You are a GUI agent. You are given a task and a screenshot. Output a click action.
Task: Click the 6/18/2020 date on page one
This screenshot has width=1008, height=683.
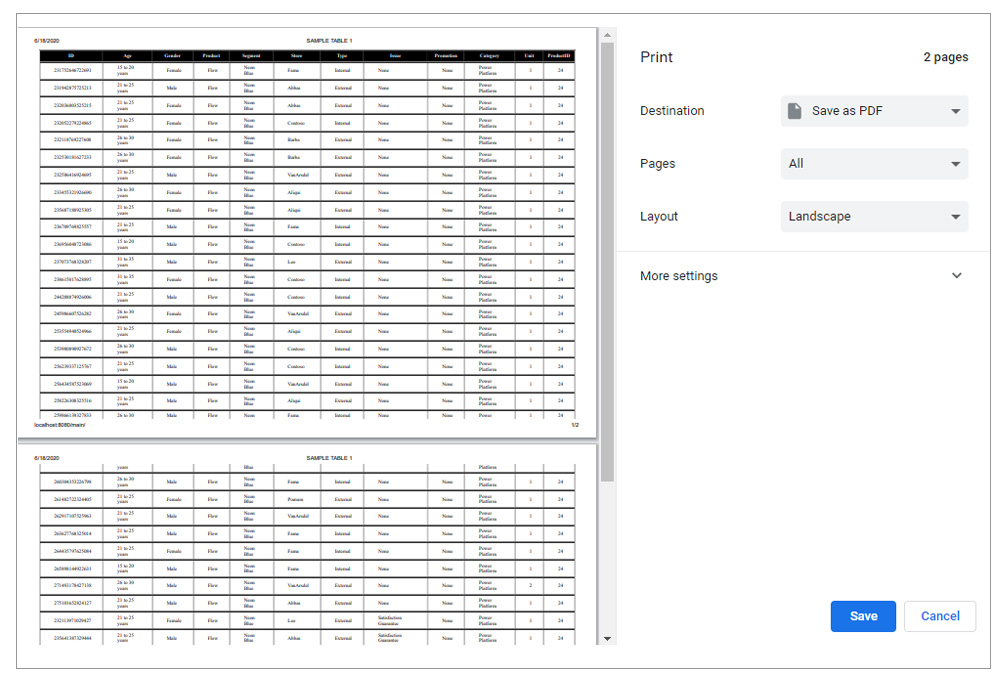coord(47,41)
